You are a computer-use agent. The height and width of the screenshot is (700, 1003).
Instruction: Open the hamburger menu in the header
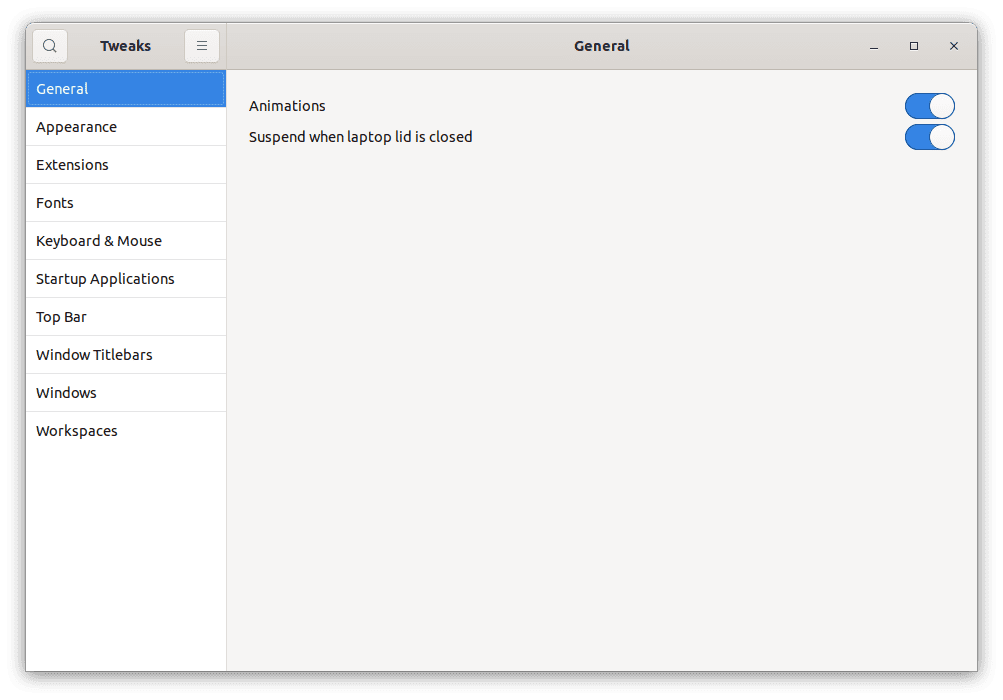202,46
